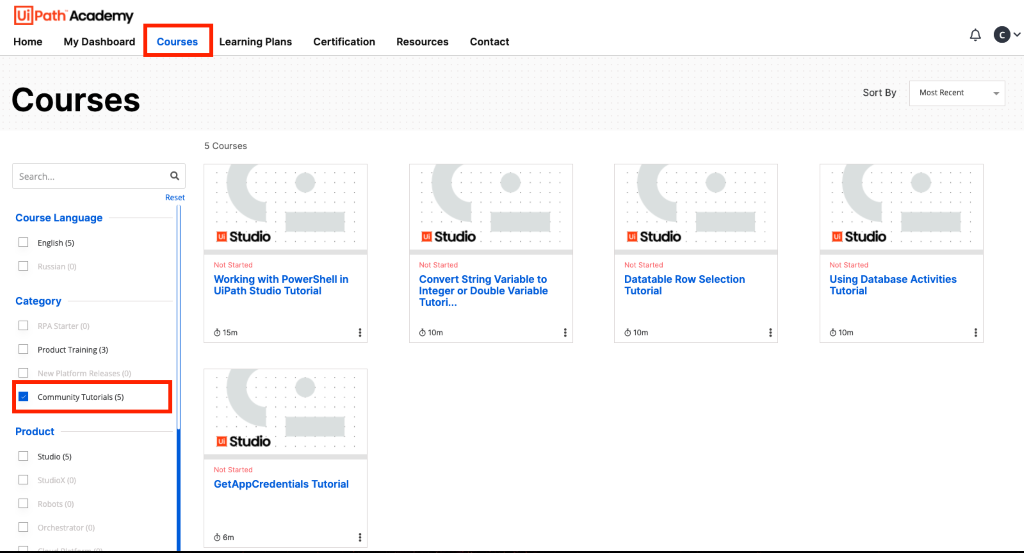The width and height of the screenshot is (1024, 553).
Task: Tick the RPA Starter (0) checkbox
Action: (x=23, y=325)
